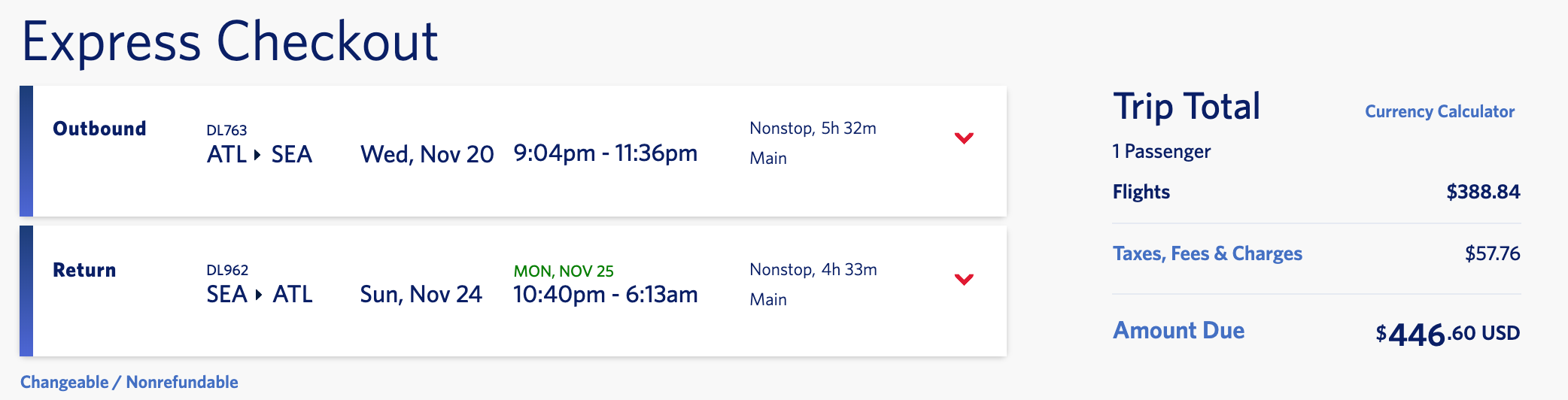Select the DL763 flight number
Viewport: 1568px width, 400px height.
click(226, 131)
